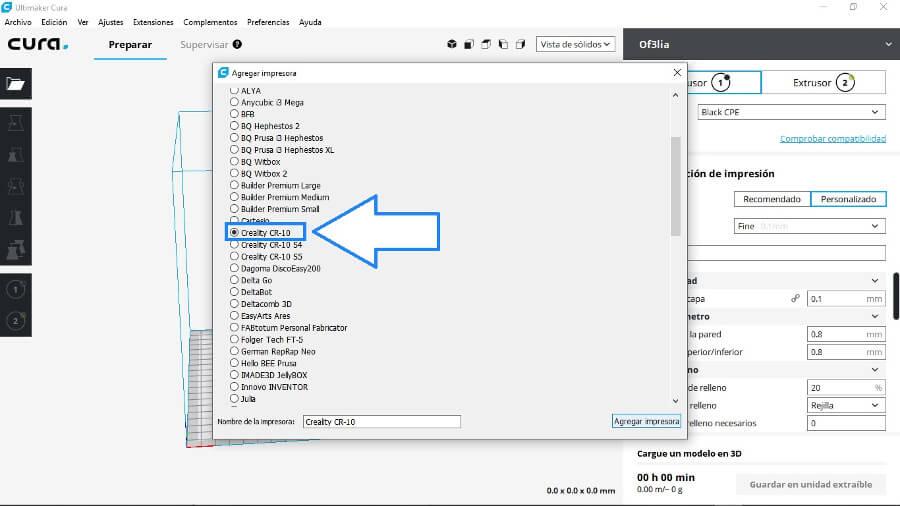Open the Comprobar compatibilidad link
The height and width of the screenshot is (506, 900).
coord(832,139)
